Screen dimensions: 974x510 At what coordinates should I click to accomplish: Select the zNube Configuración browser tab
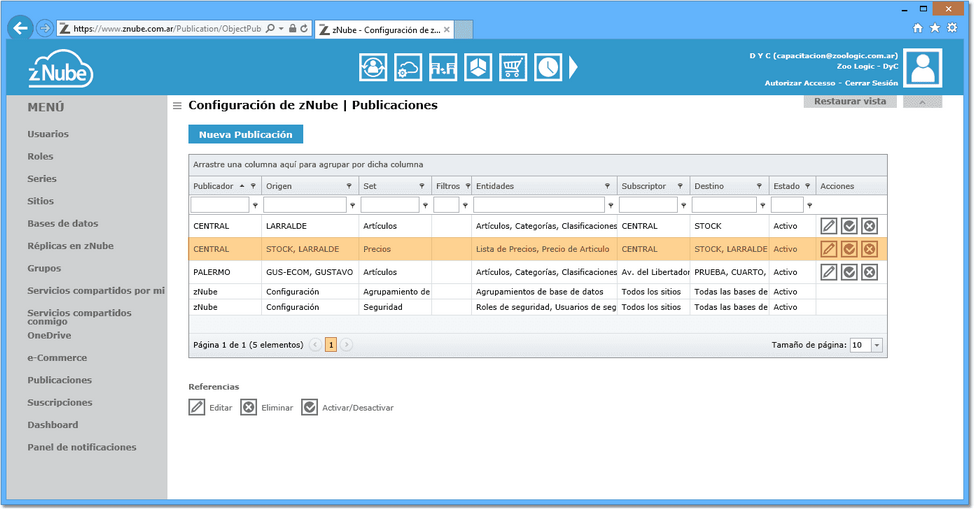(384, 30)
